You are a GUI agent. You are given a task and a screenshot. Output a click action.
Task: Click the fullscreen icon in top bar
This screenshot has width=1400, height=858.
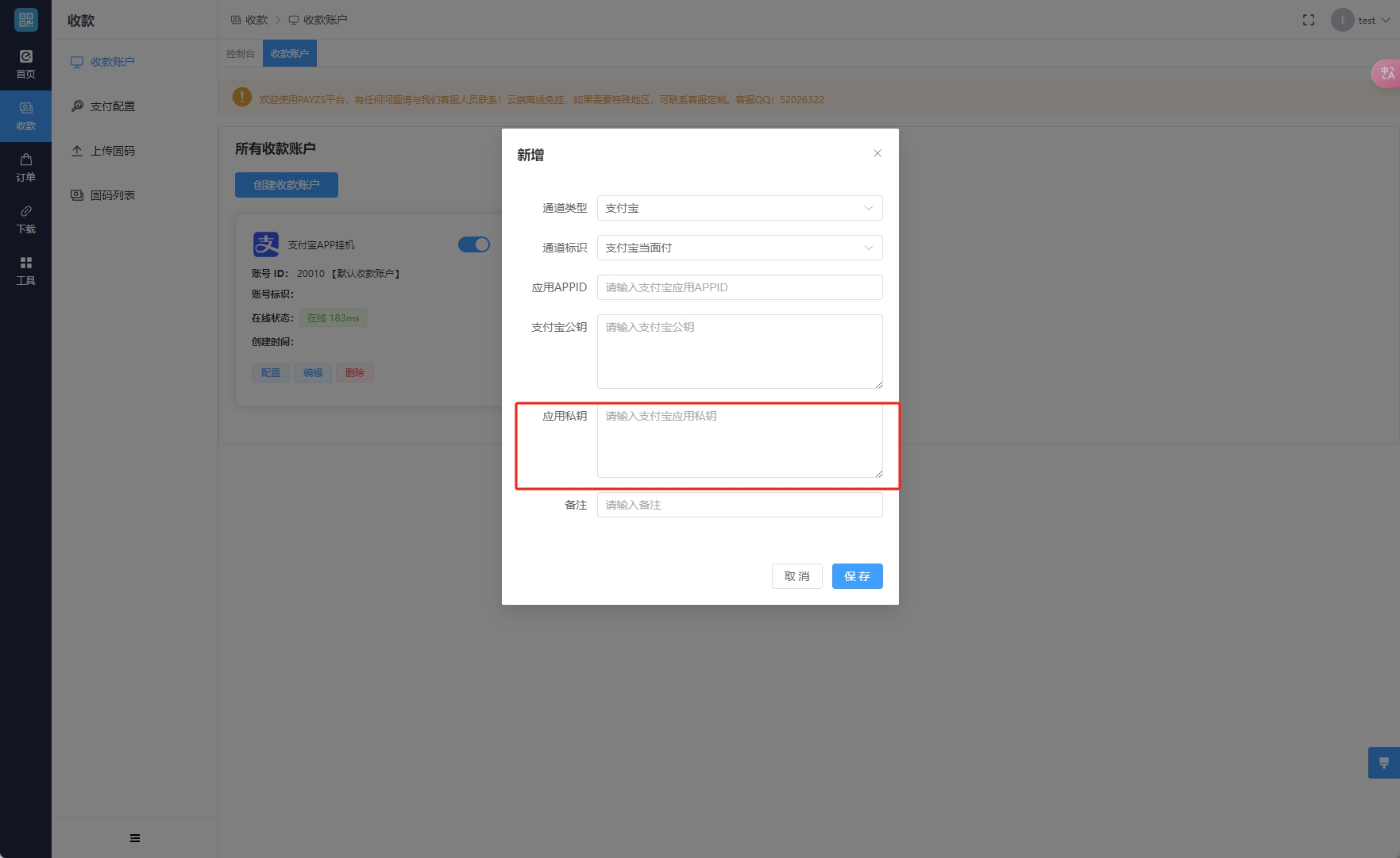pos(1308,20)
